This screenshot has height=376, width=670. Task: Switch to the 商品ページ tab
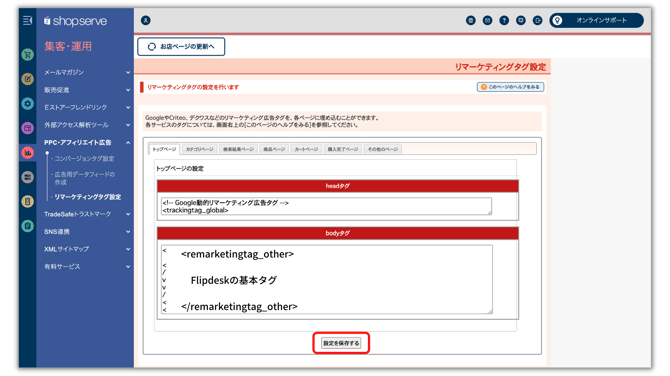(274, 149)
